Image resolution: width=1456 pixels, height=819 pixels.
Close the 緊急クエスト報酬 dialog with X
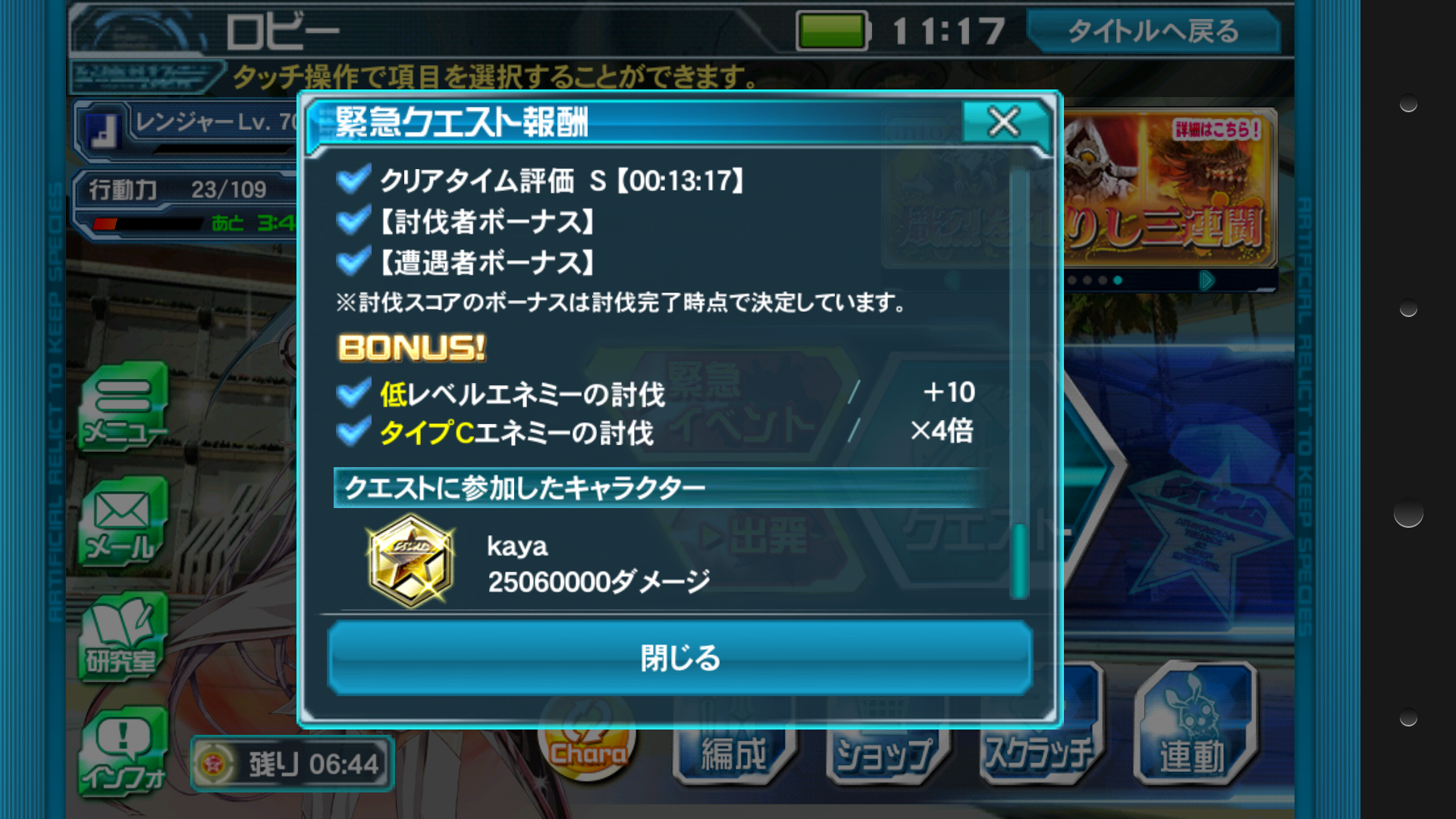coord(1004,121)
